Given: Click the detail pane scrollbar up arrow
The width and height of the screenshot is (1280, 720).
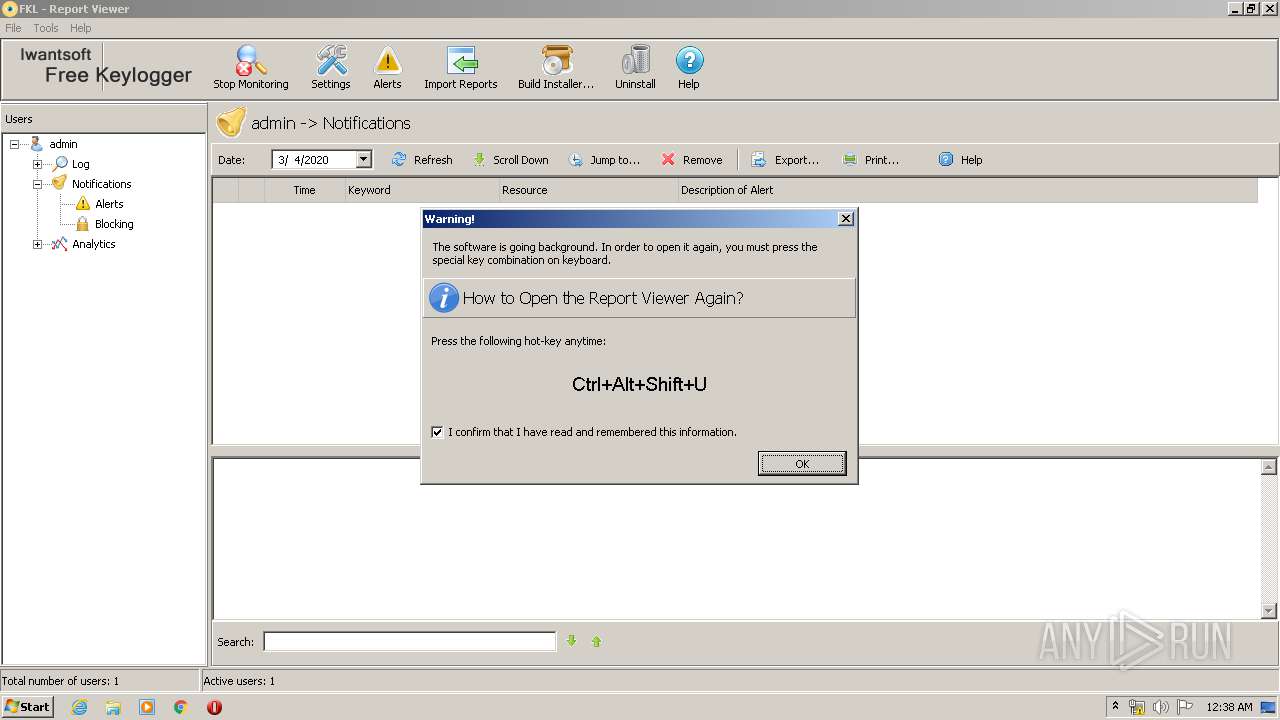Looking at the screenshot, I should (1269, 467).
